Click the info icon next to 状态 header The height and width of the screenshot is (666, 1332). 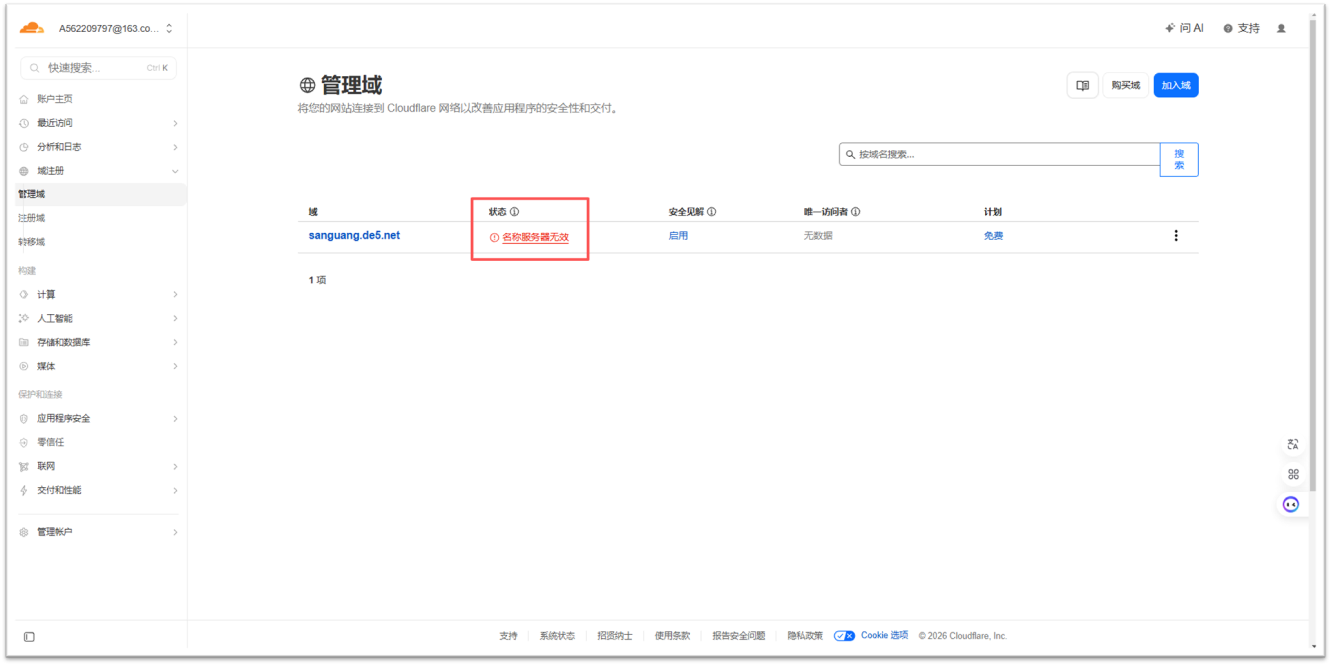[x=515, y=212]
